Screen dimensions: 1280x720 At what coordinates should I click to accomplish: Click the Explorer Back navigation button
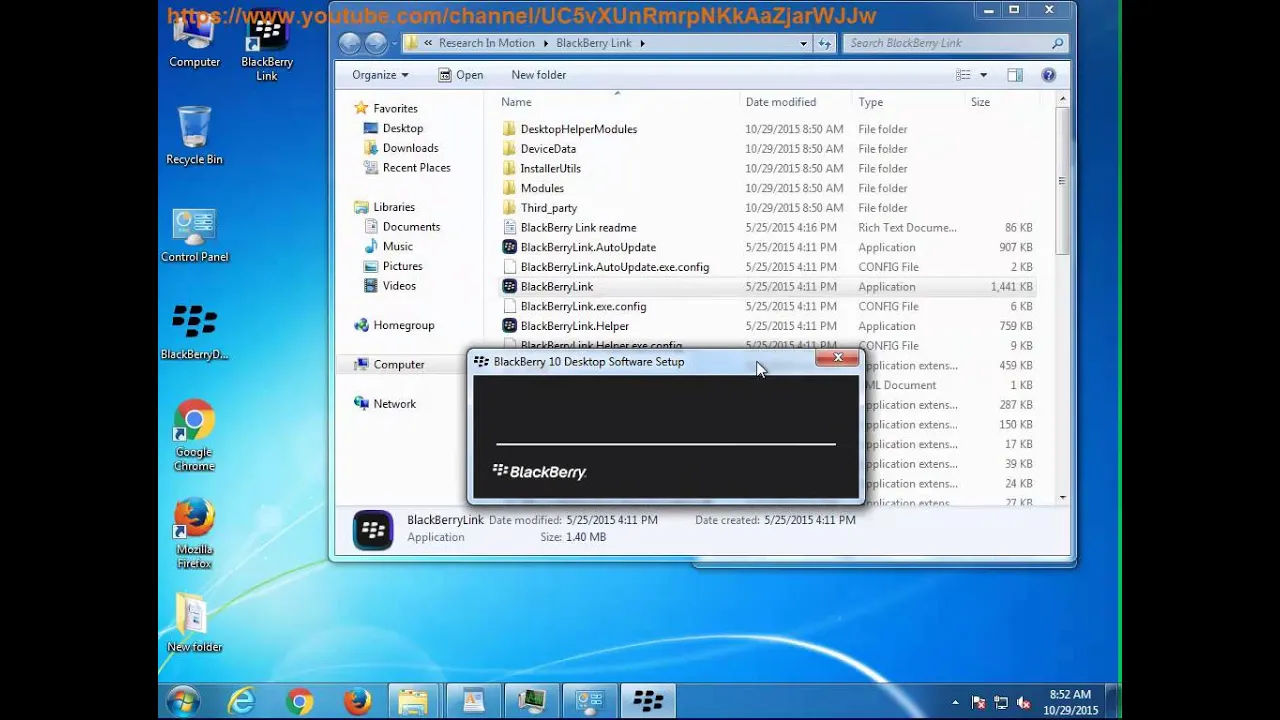click(349, 43)
